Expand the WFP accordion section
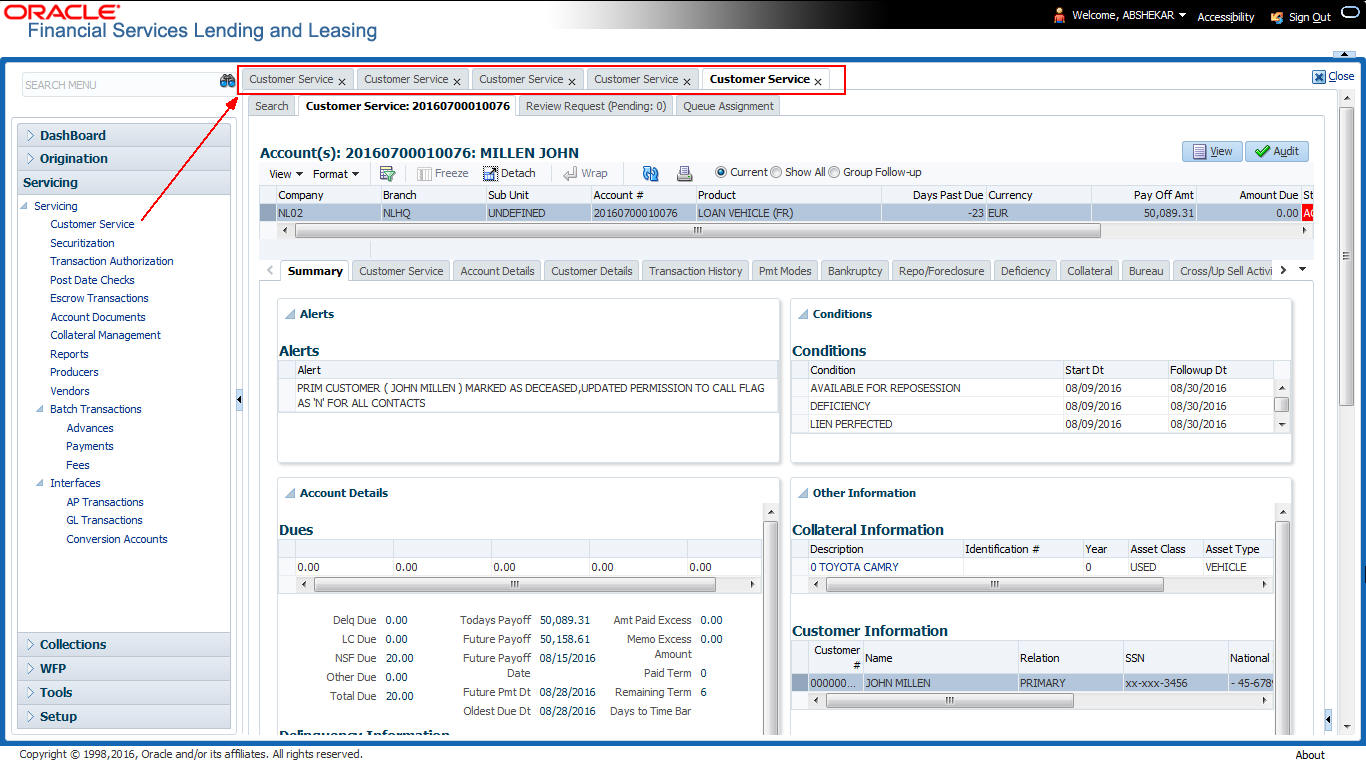Screen dimensions: 1366x768 [124, 668]
